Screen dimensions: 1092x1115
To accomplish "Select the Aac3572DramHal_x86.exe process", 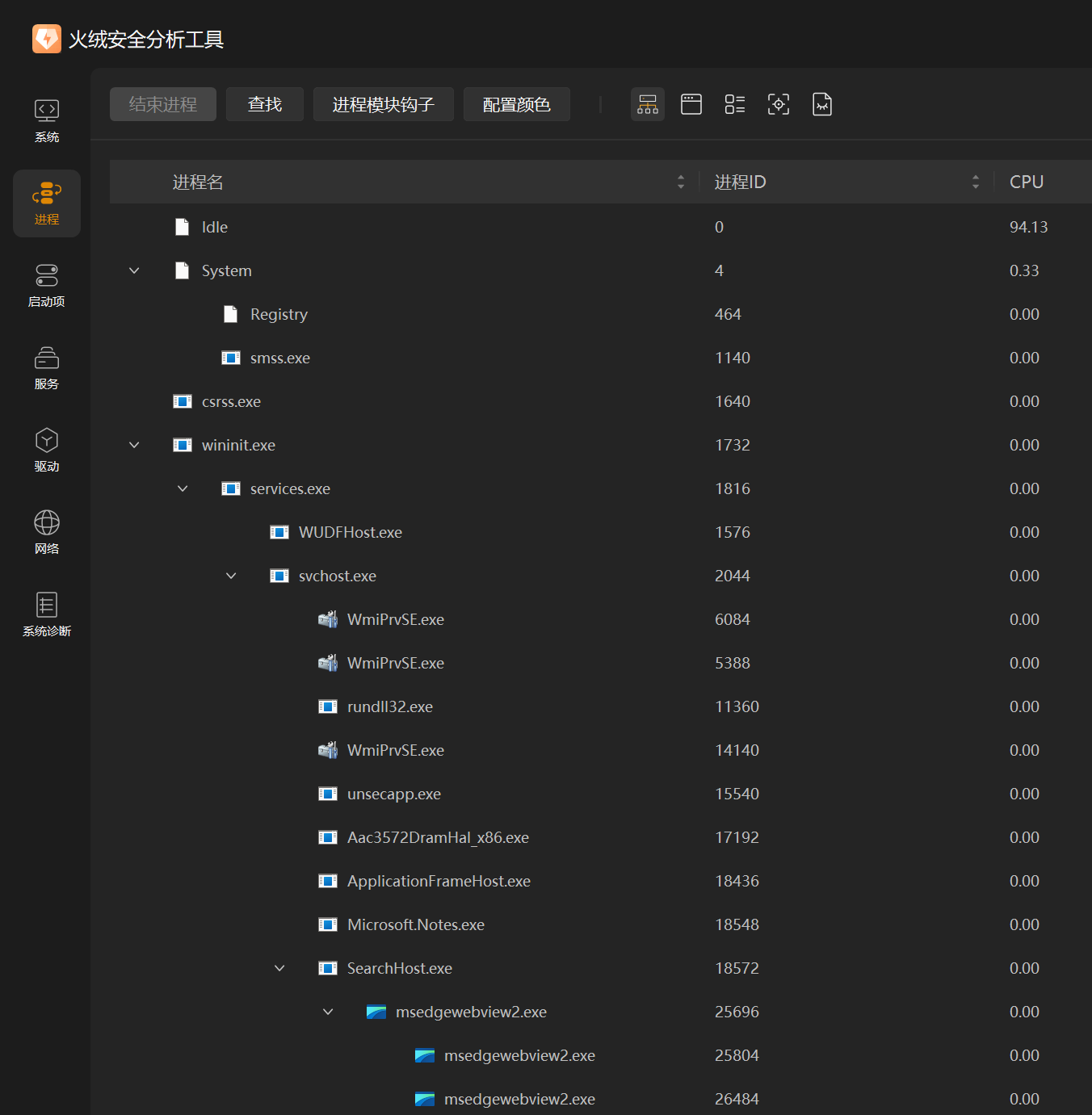I will (x=601, y=837).
